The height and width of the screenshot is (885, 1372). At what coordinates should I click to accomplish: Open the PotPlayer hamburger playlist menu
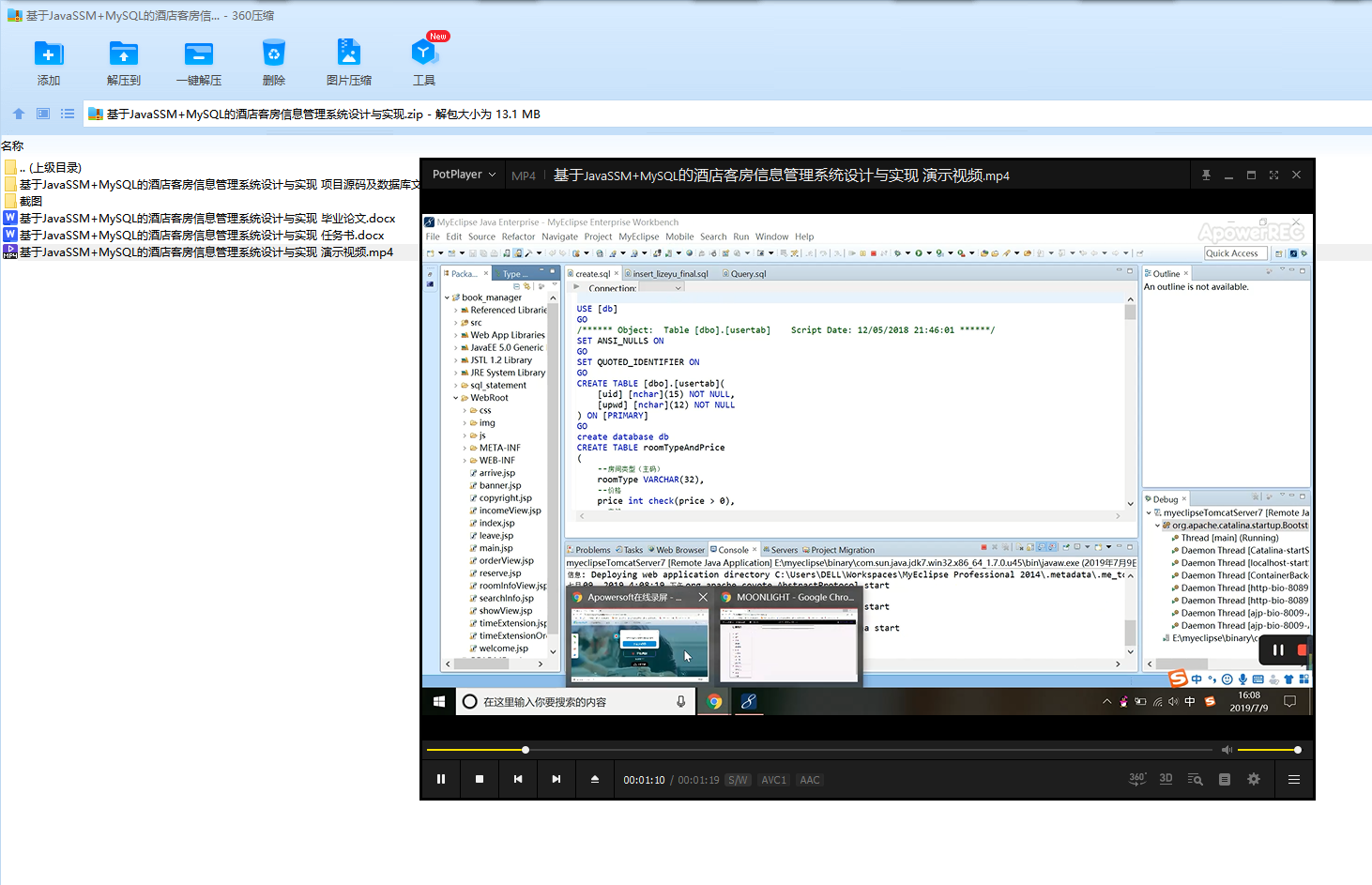click(x=1294, y=779)
